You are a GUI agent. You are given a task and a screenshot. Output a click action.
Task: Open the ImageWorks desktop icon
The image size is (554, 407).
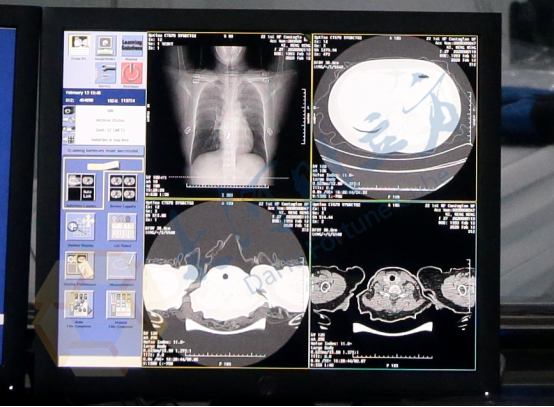[105, 46]
